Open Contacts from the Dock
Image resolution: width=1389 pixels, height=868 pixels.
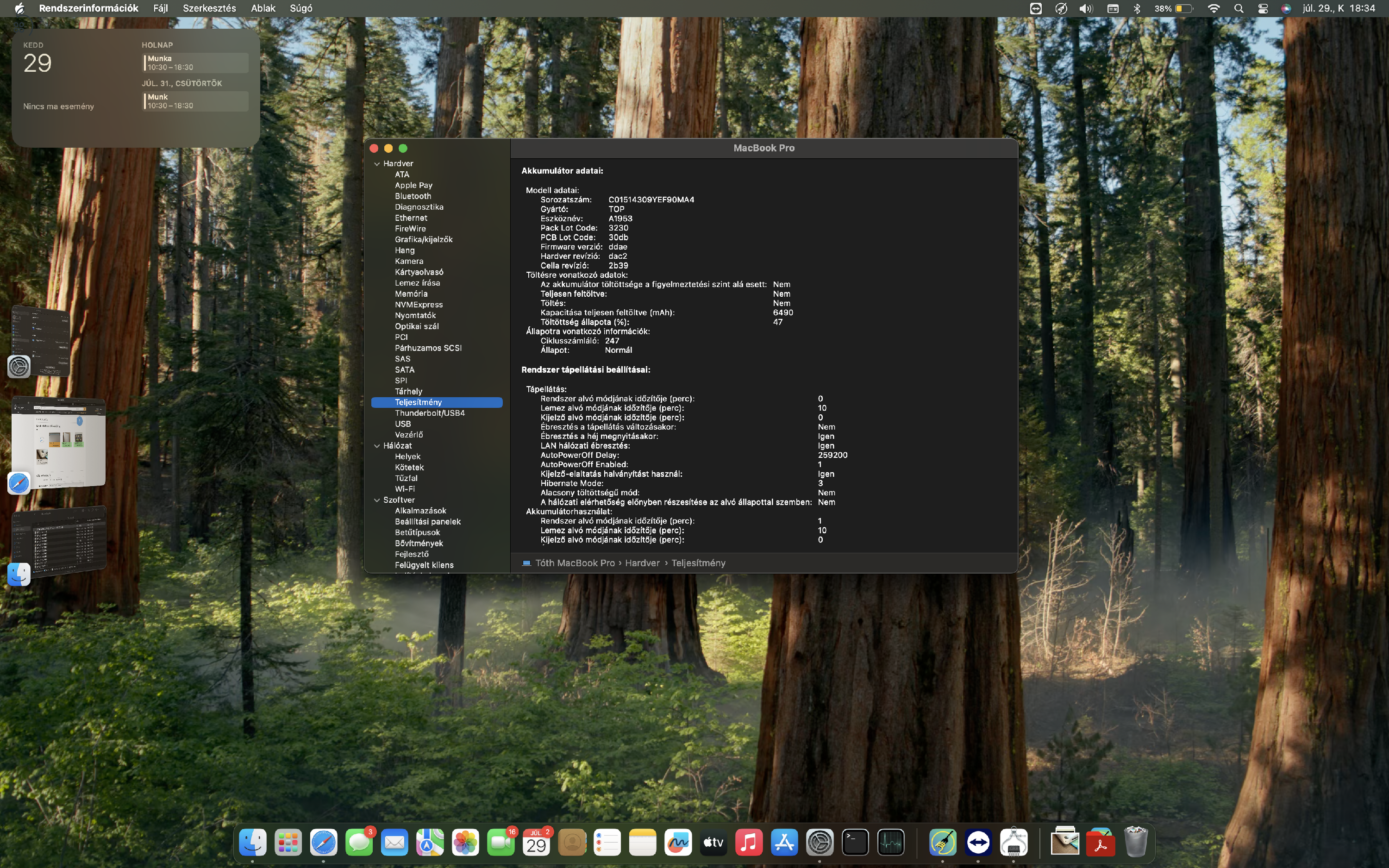coord(572,842)
